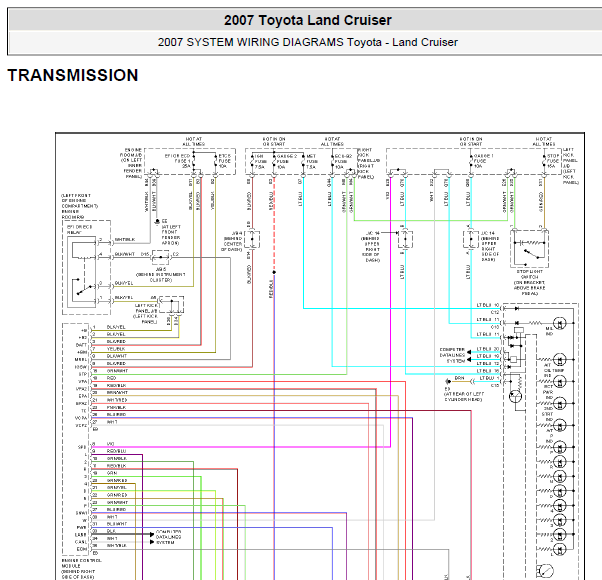Click the YEL/BLK wire label at pin 7
The width and height of the screenshot is (602, 580).
(116, 349)
